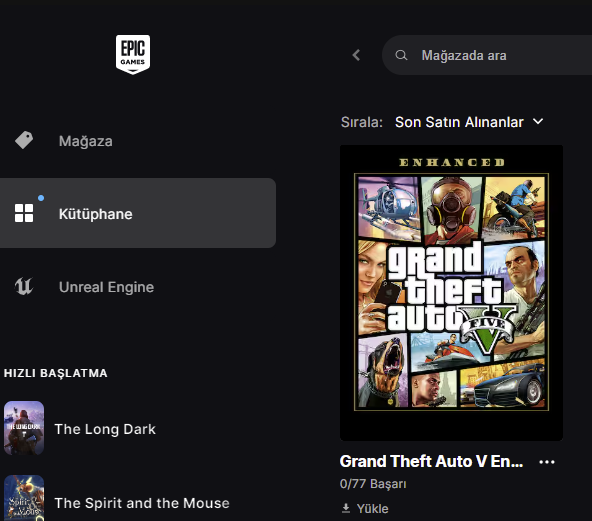Click the Grand Theft Auto V En... title
Screen dimensions: 592x521
coord(431,461)
